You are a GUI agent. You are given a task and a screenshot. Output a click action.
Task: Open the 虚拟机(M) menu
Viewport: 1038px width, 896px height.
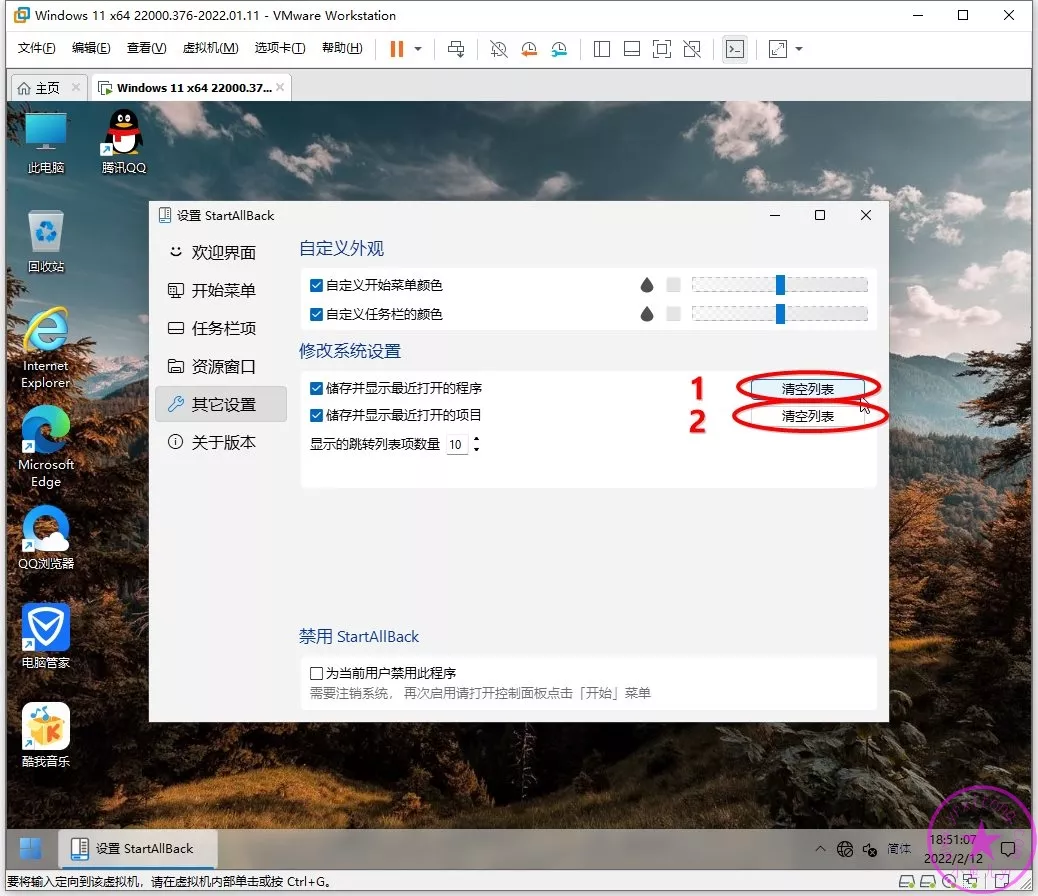point(210,48)
